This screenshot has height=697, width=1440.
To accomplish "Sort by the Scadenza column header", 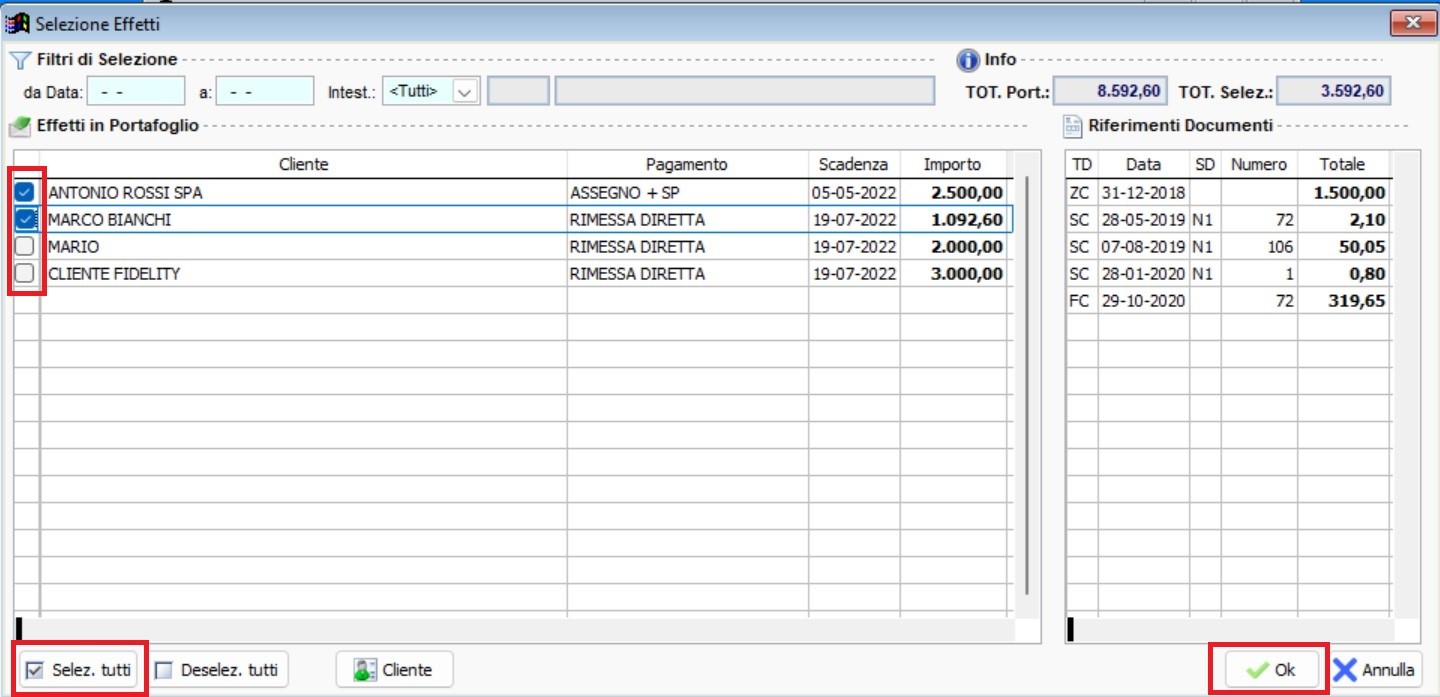I will coord(852,164).
